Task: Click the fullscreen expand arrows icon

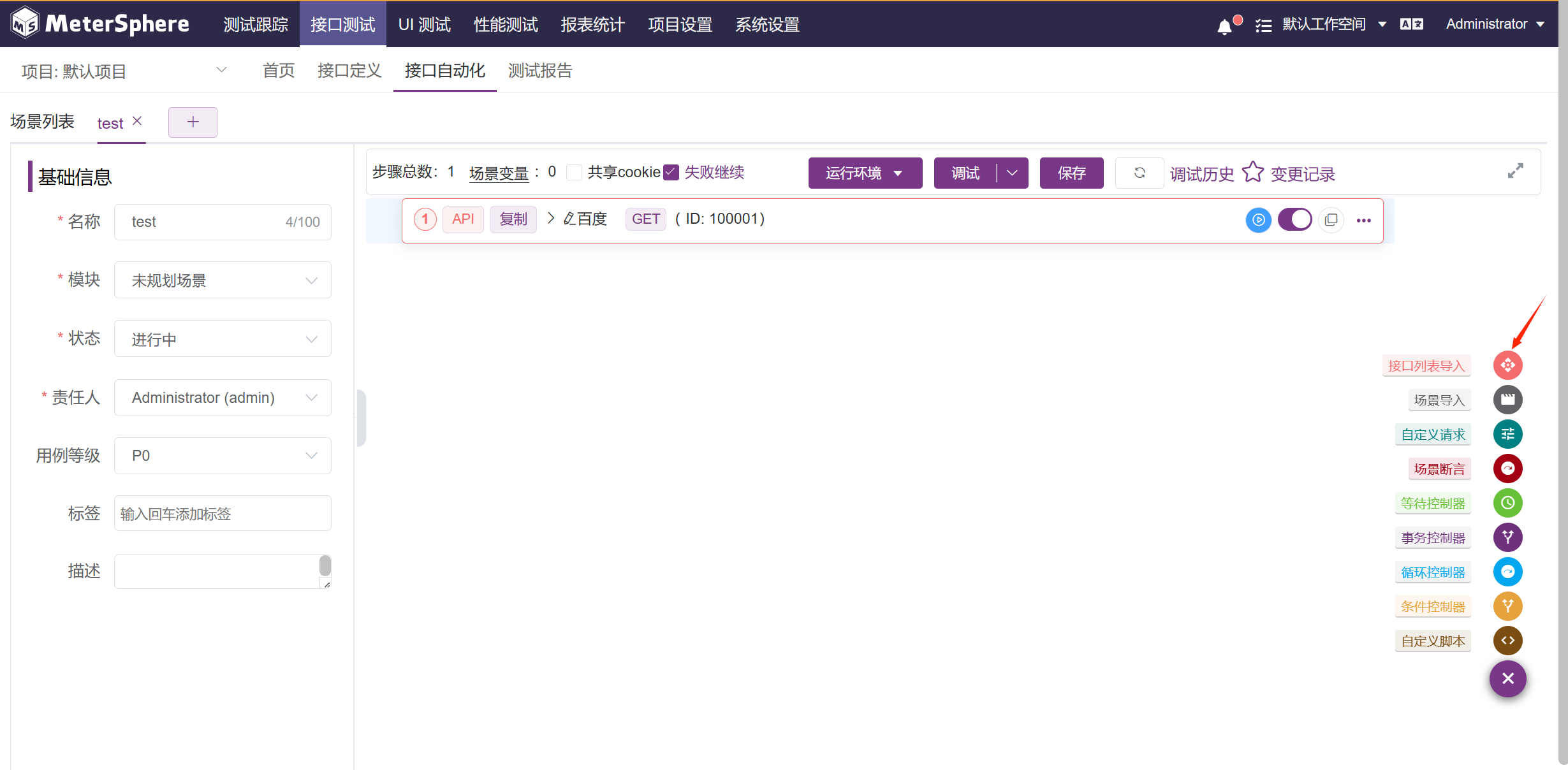Action: click(1515, 171)
